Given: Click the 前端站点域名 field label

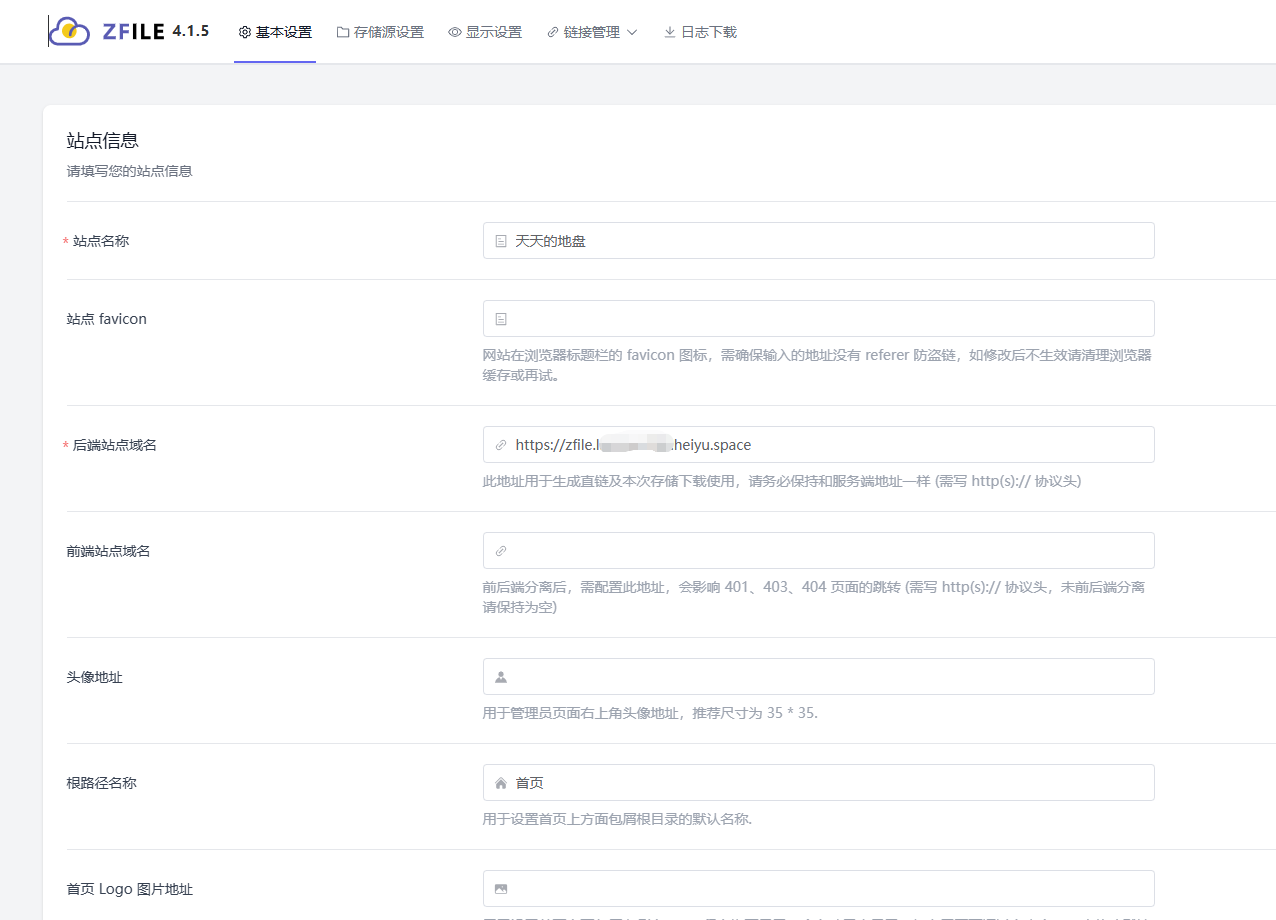Looking at the screenshot, I should point(109,551).
